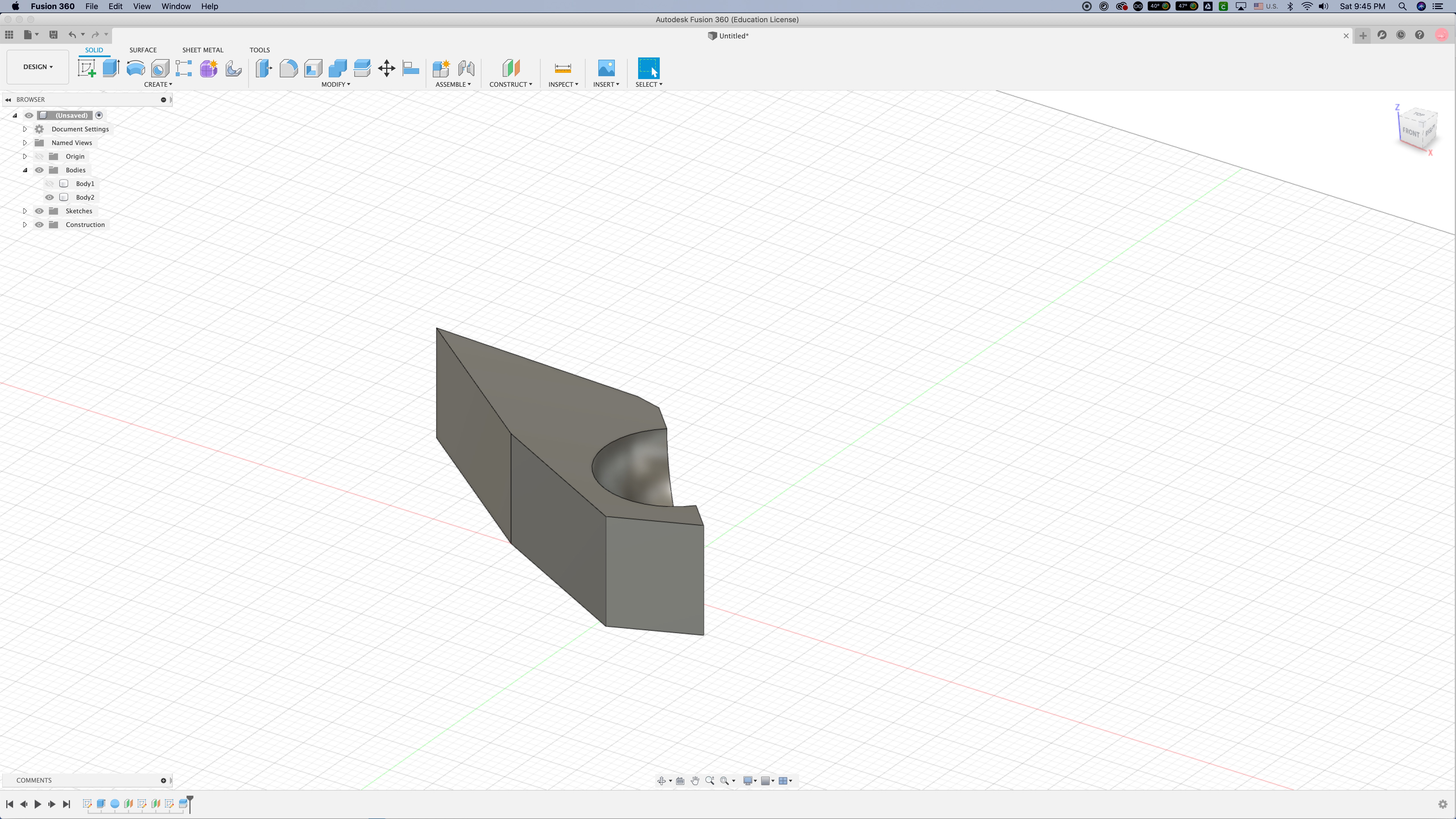Image resolution: width=1456 pixels, height=819 pixels.
Task: Toggle visibility of Bodies folder
Action: coord(39,170)
